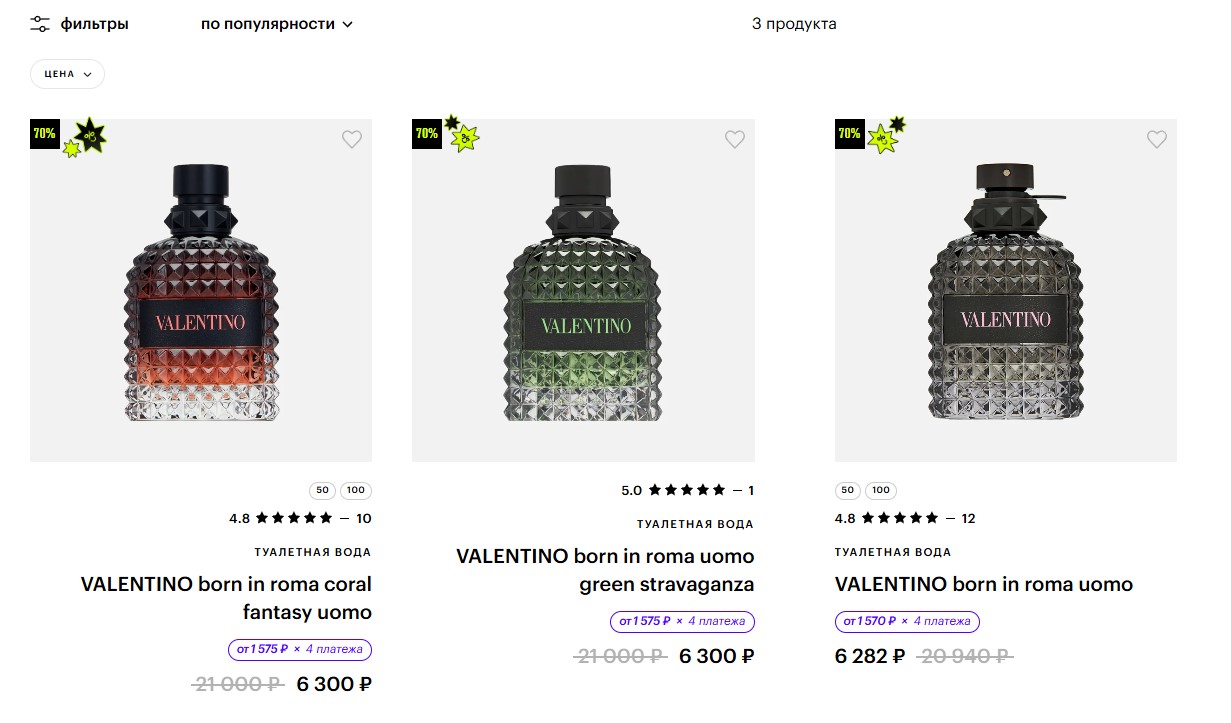Choose 50 ml volume for born in roma uomo
This screenshot has width=1231, height=723.
[x=847, y=491]
